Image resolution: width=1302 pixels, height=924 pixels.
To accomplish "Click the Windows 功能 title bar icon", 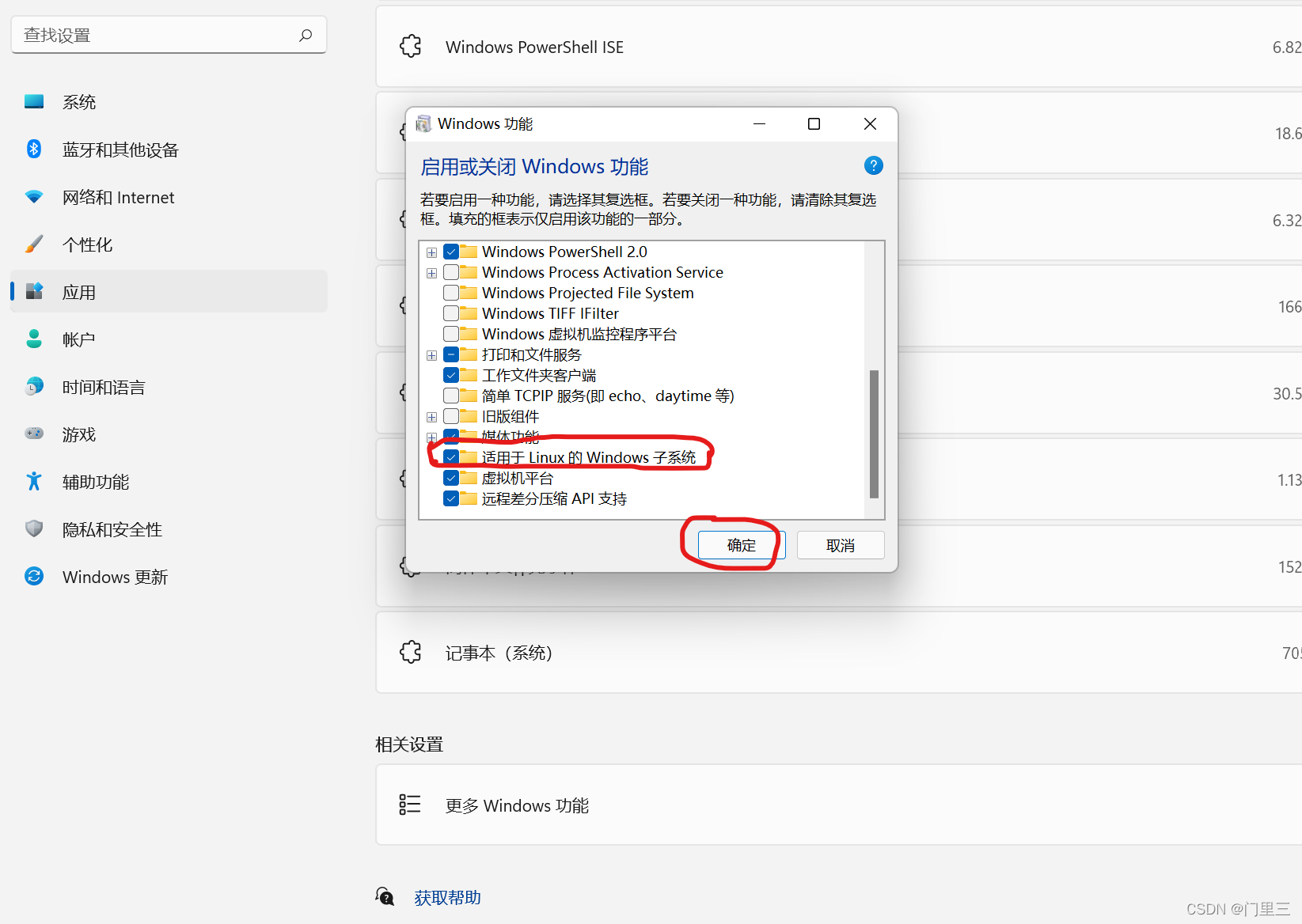I will tap(423, 124).
